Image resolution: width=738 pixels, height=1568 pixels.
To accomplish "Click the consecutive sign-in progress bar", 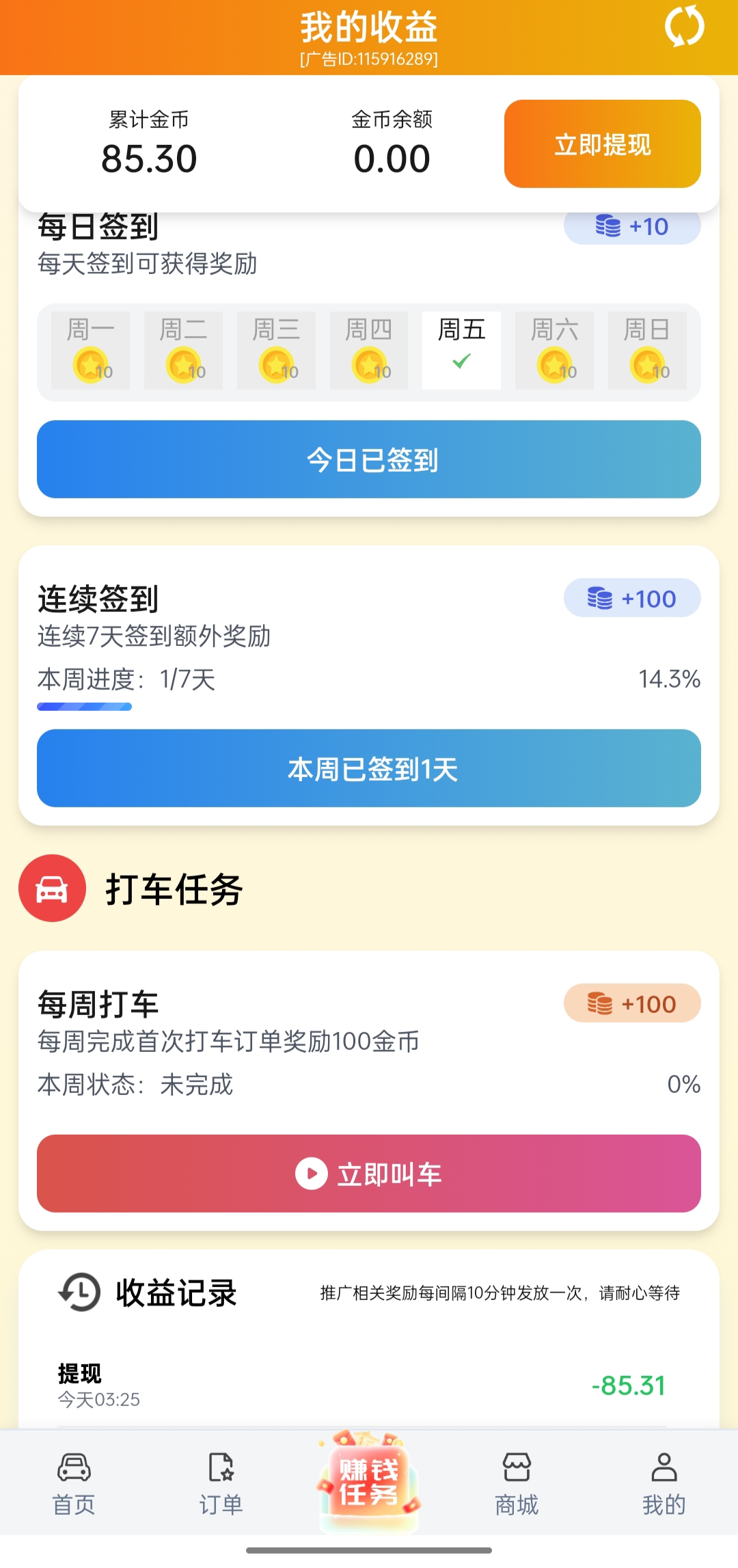I will pos(85,707).
